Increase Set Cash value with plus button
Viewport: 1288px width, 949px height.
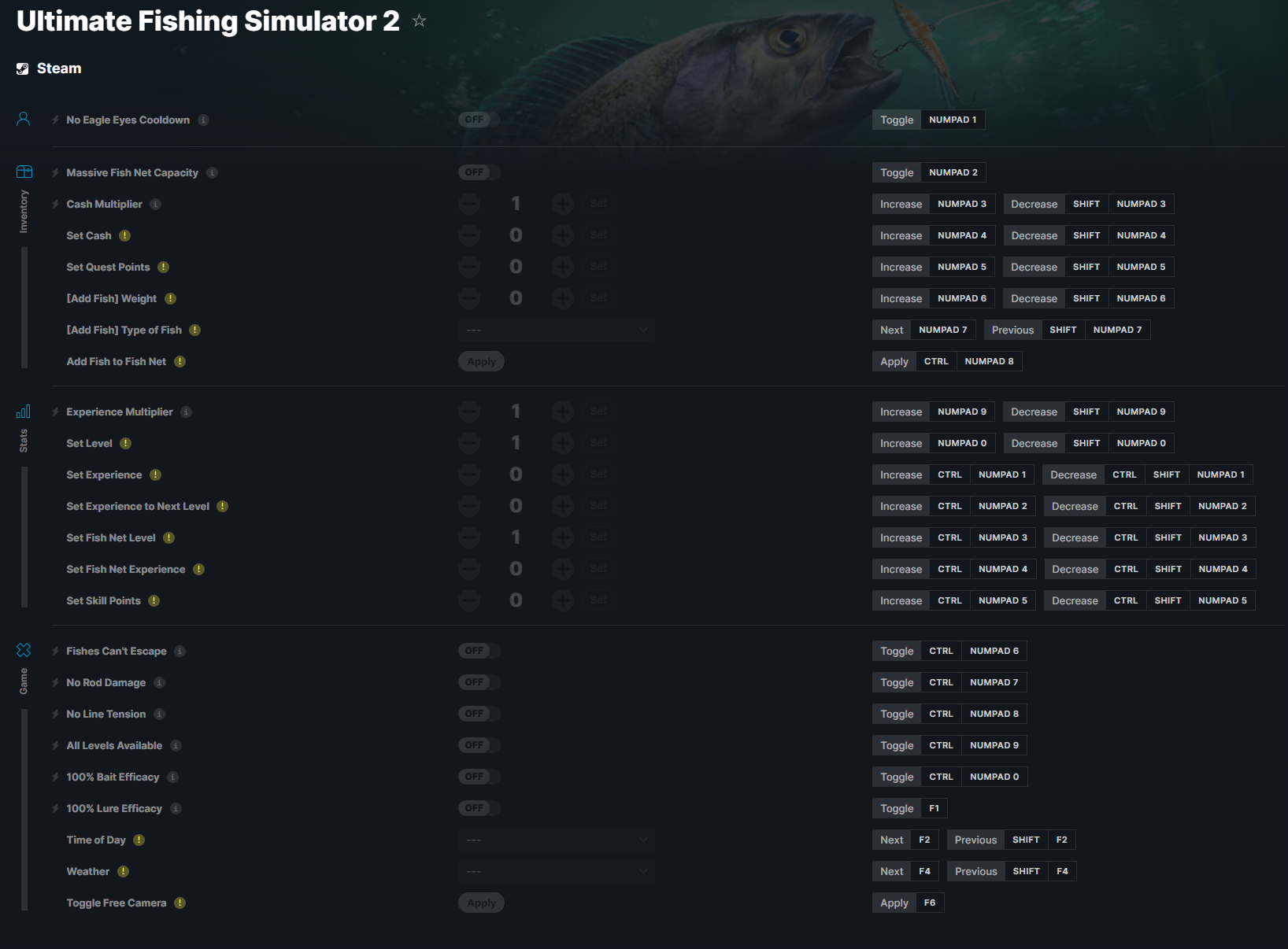click(562, 235)
